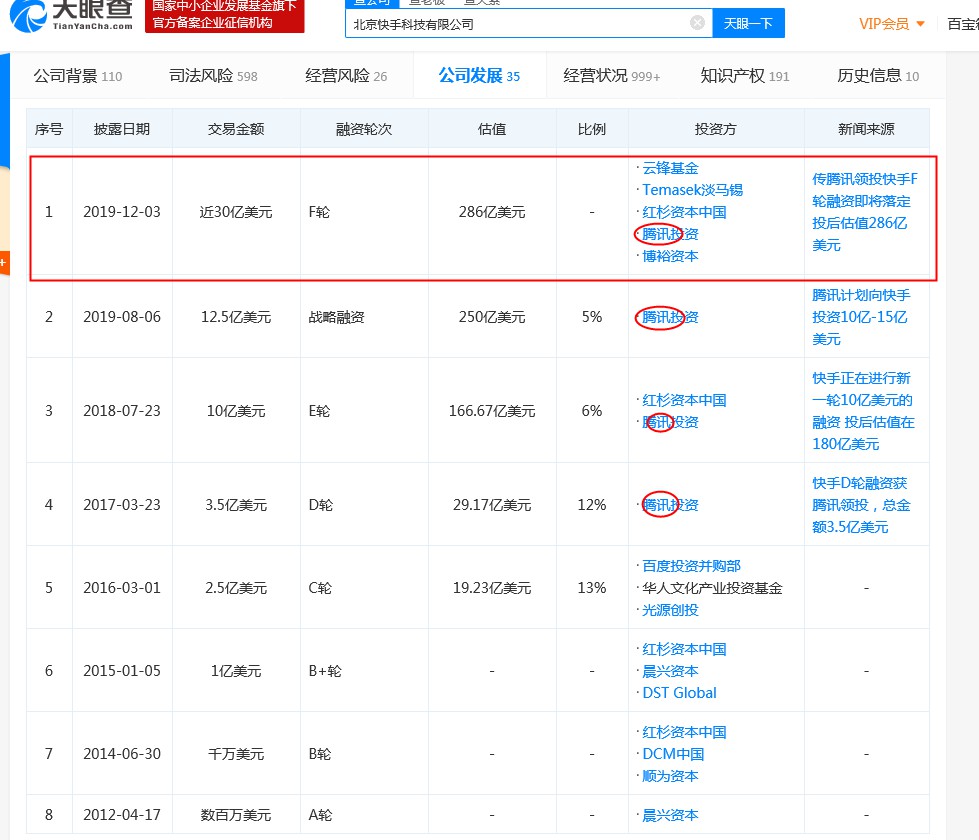Open 顺为资本 investor link
Screen dimensions: 979x840
[x=670, y=776]
